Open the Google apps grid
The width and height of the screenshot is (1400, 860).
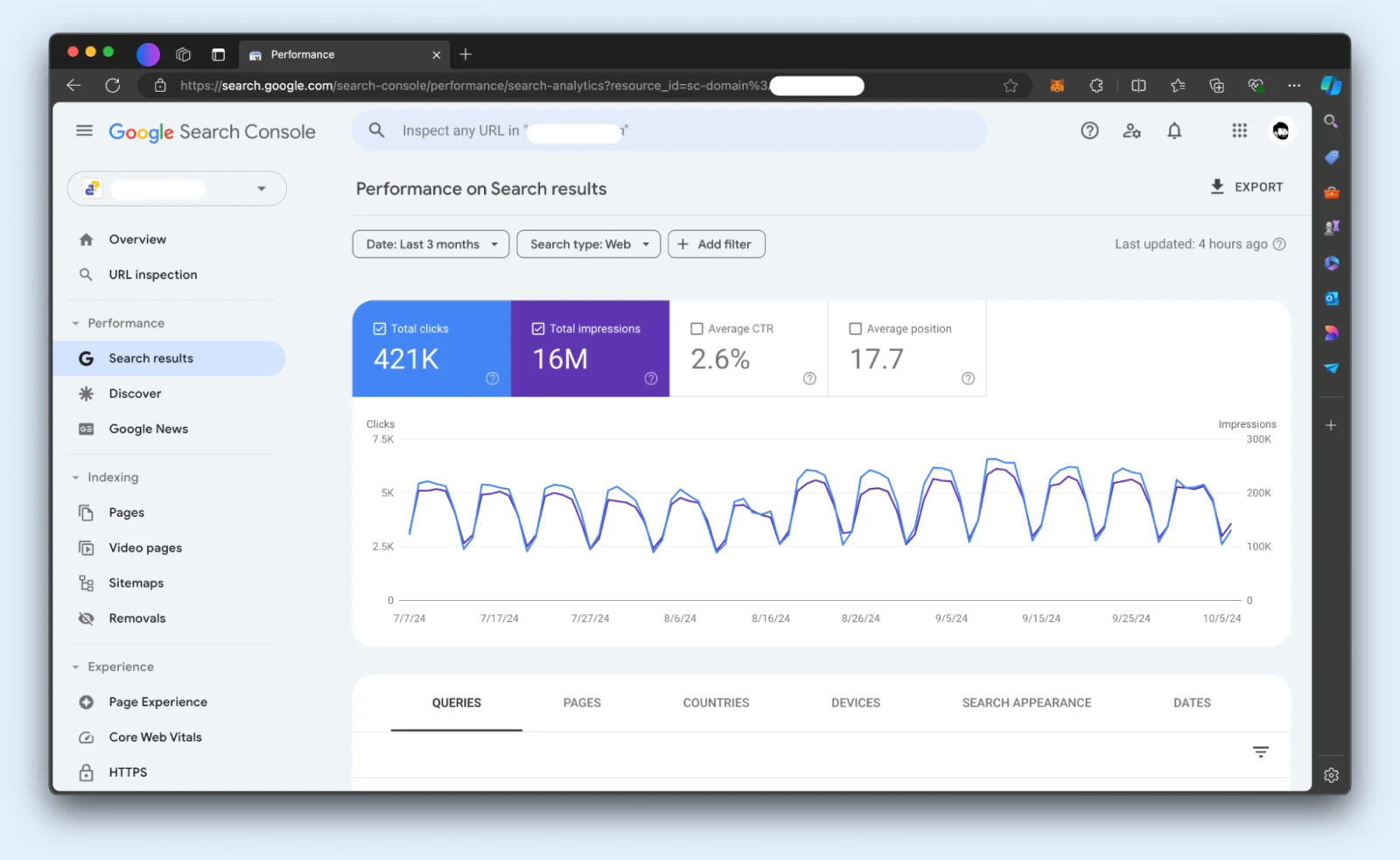1239,130
